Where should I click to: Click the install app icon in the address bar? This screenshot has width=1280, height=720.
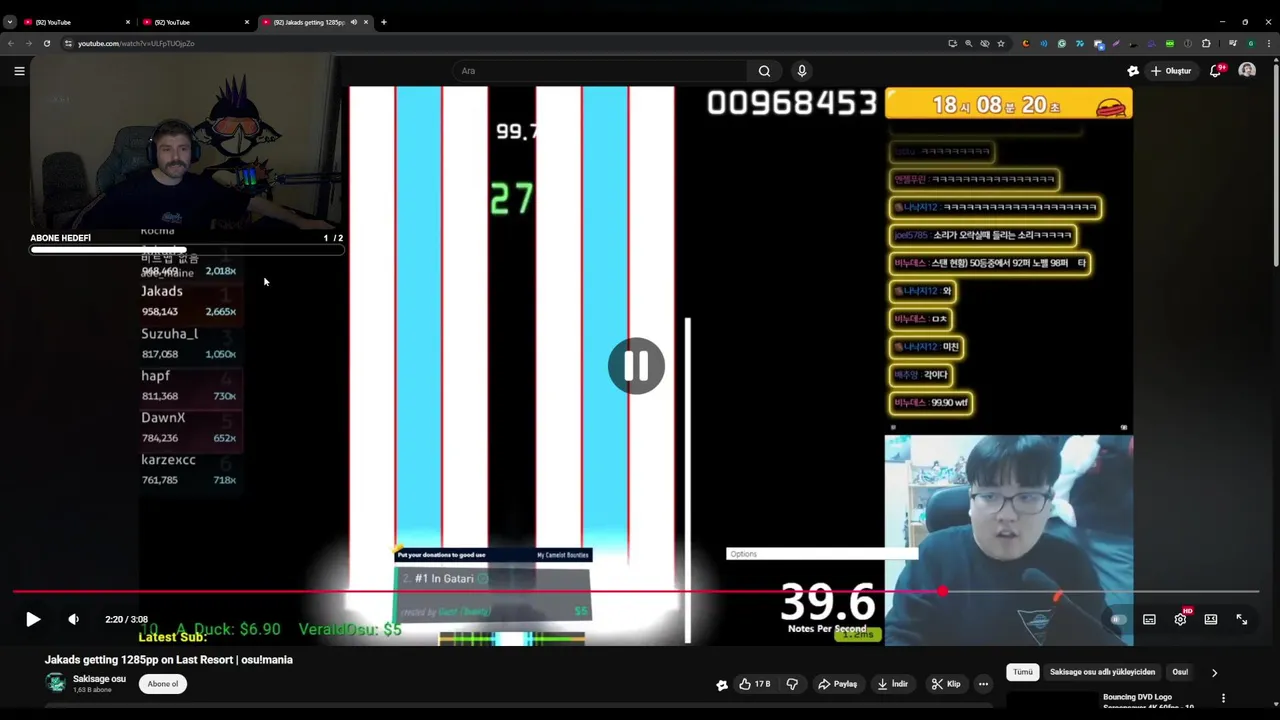(953, 43)
